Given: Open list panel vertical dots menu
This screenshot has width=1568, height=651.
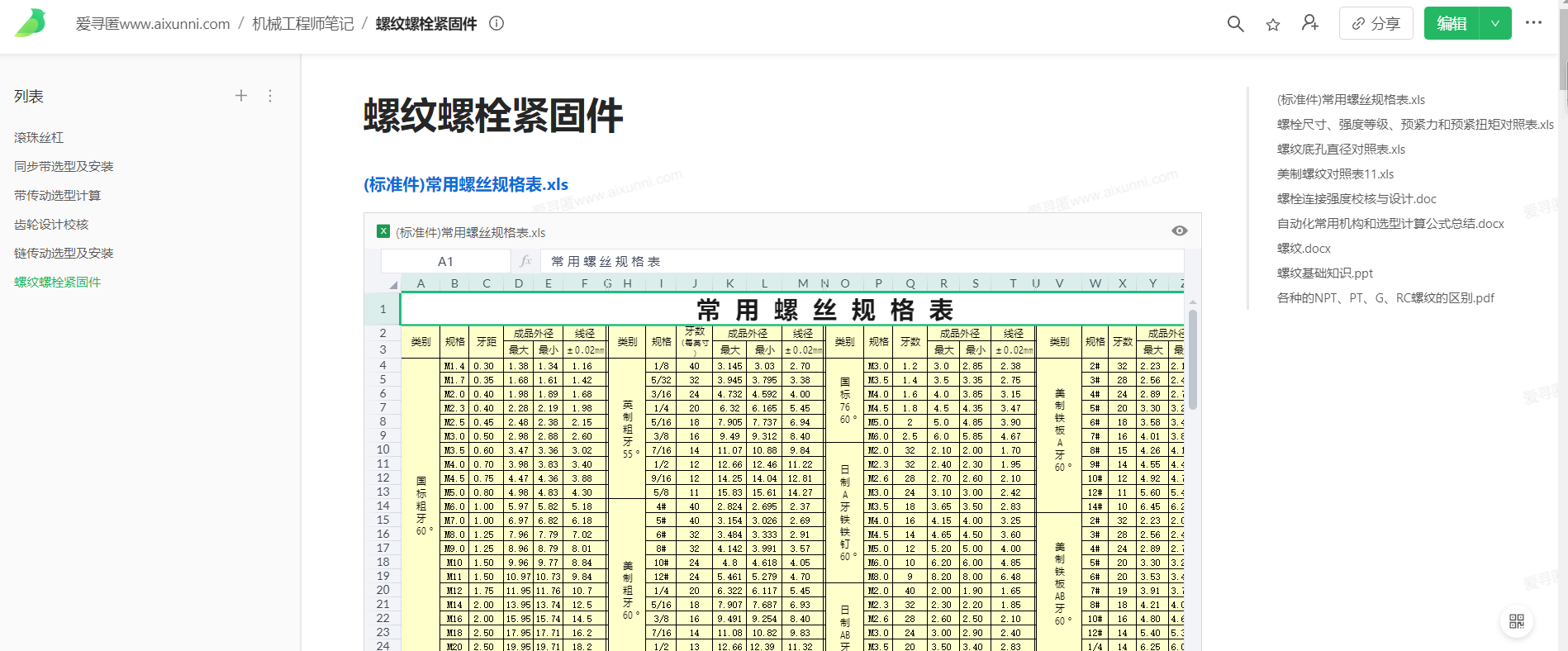Looking at the screenshot, I should 270,96.
